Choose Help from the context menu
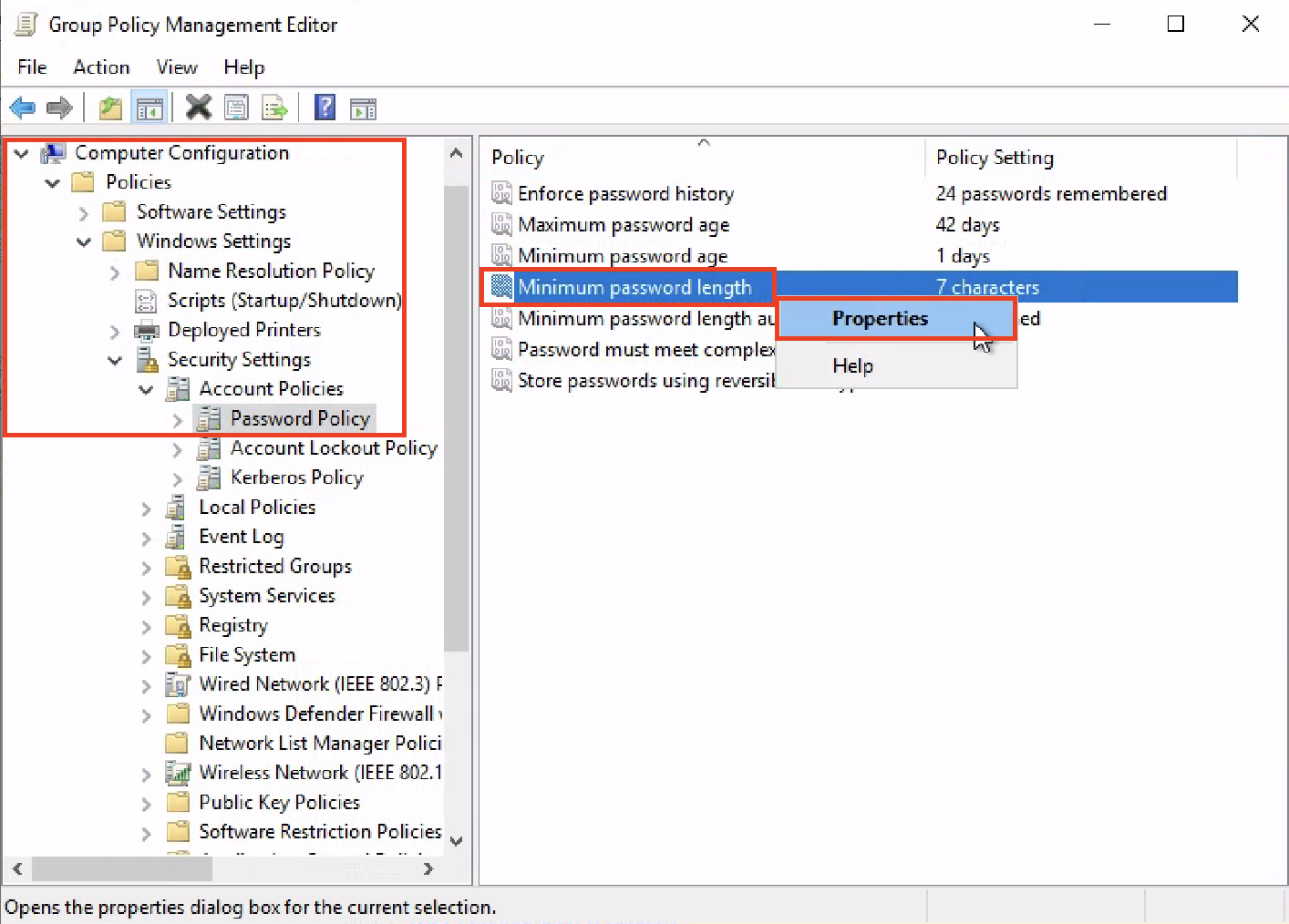 pyautogui.click(x=895, y=366)
